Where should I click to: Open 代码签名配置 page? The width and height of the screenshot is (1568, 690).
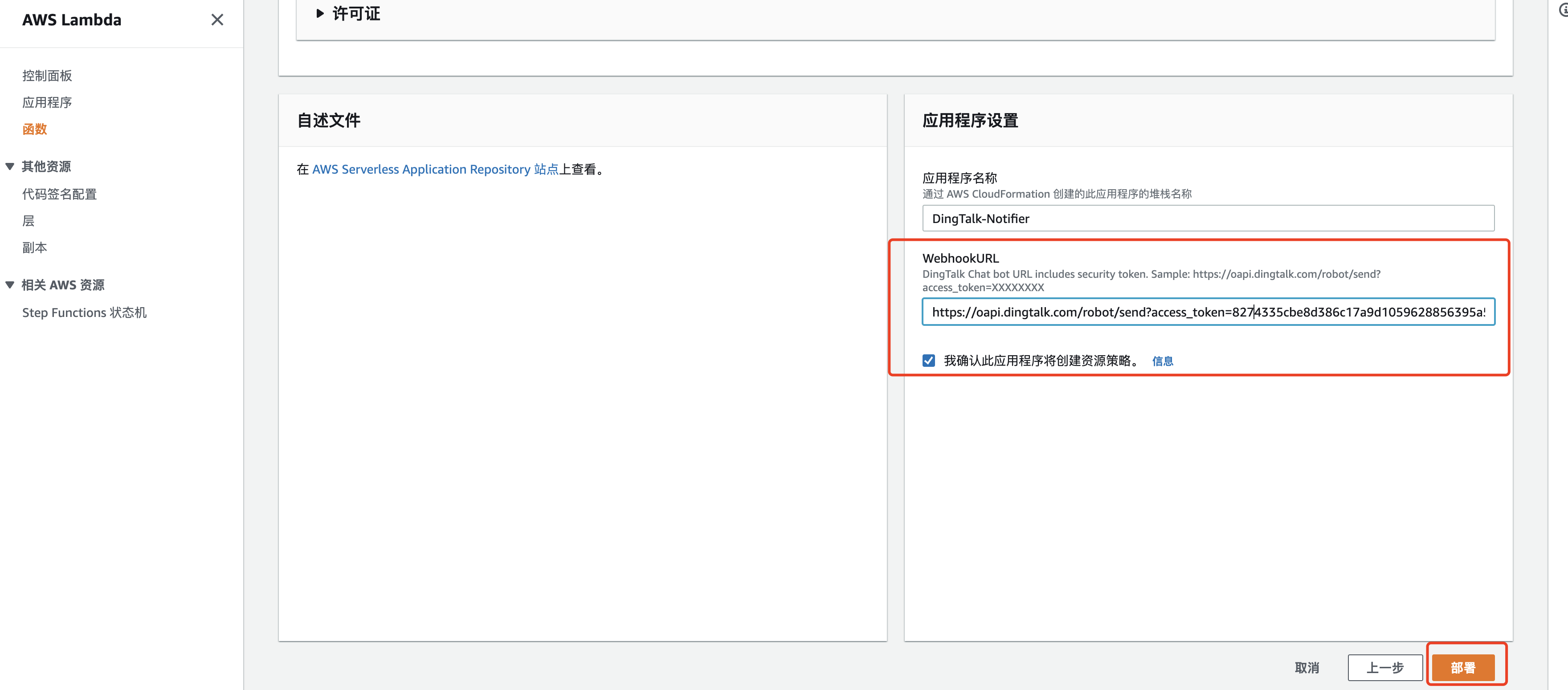(59, 194)
